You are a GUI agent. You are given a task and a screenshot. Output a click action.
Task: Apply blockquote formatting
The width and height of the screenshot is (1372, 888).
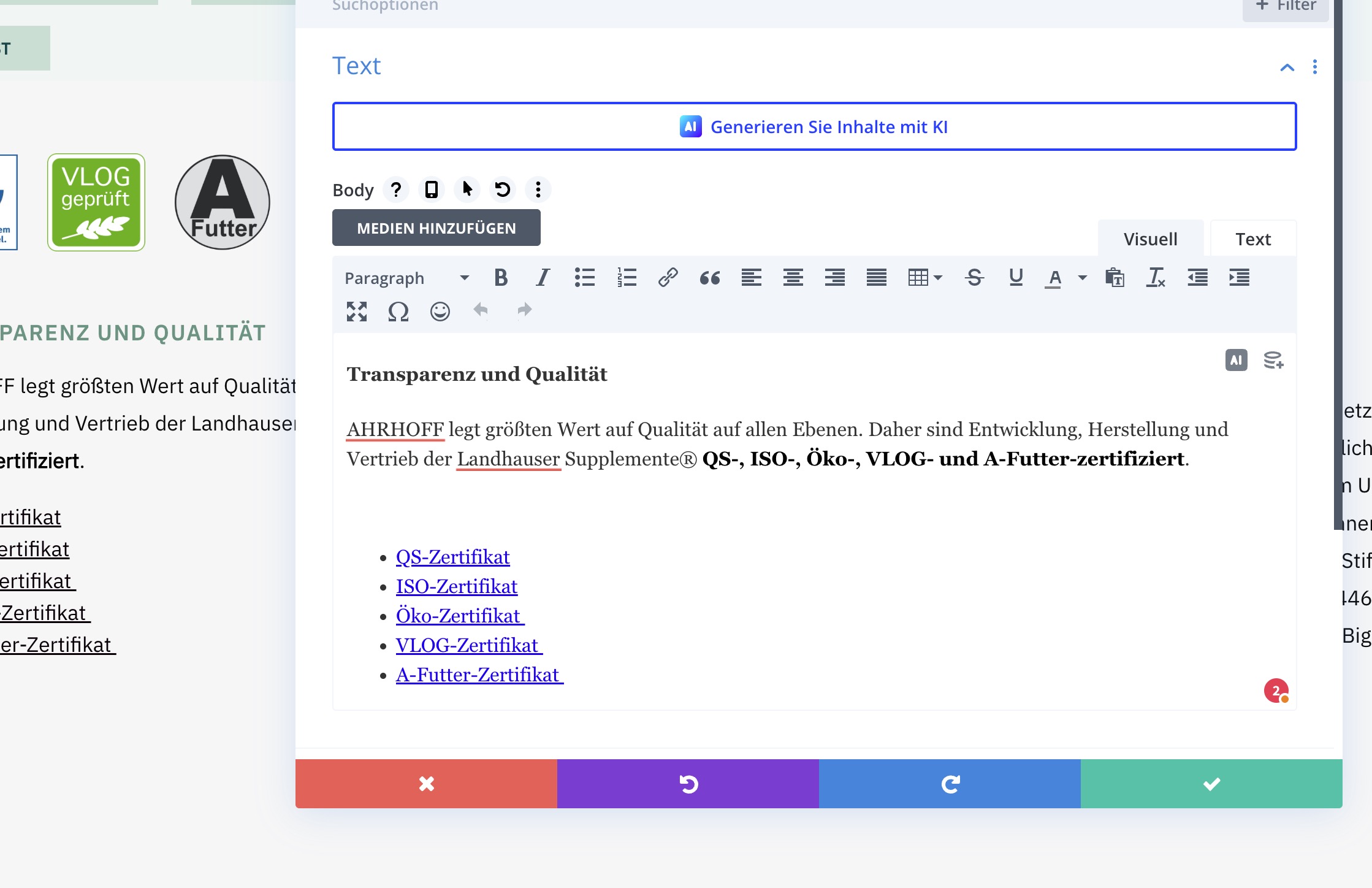[710, 278]
